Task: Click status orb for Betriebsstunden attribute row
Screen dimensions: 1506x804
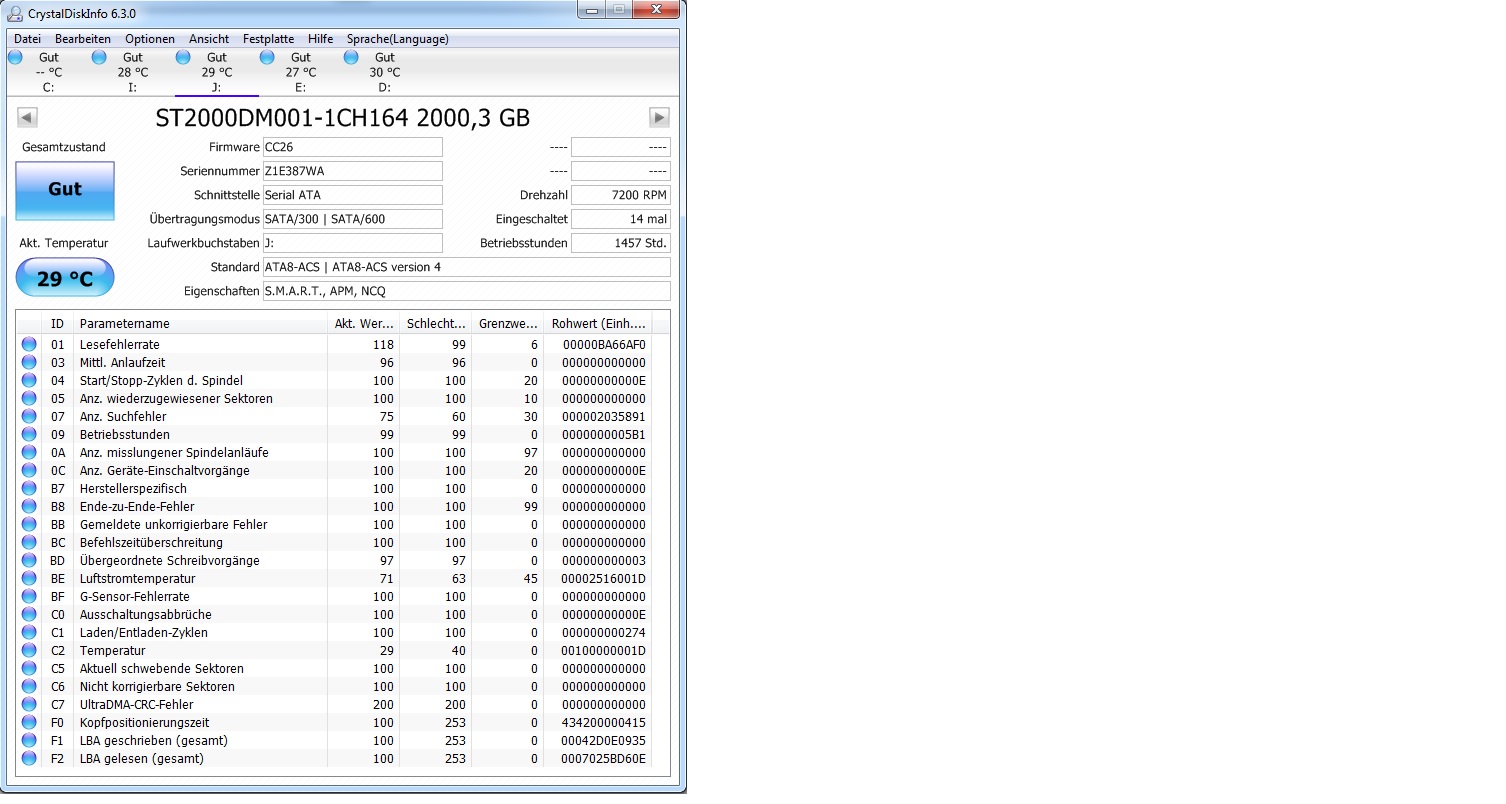Action: click(29, 434)
